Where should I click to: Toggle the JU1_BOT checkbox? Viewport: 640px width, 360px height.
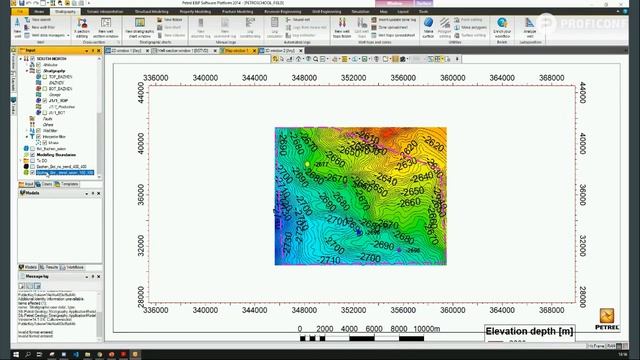(44, 113)
